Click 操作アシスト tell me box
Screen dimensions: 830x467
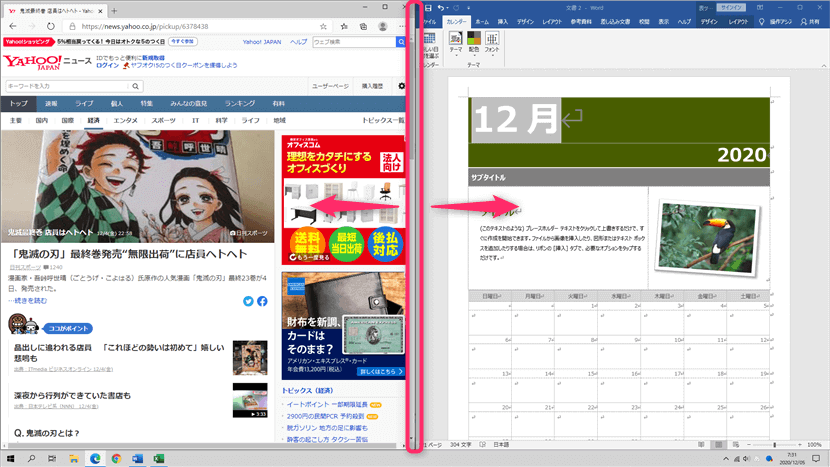(x=776, y=22)
